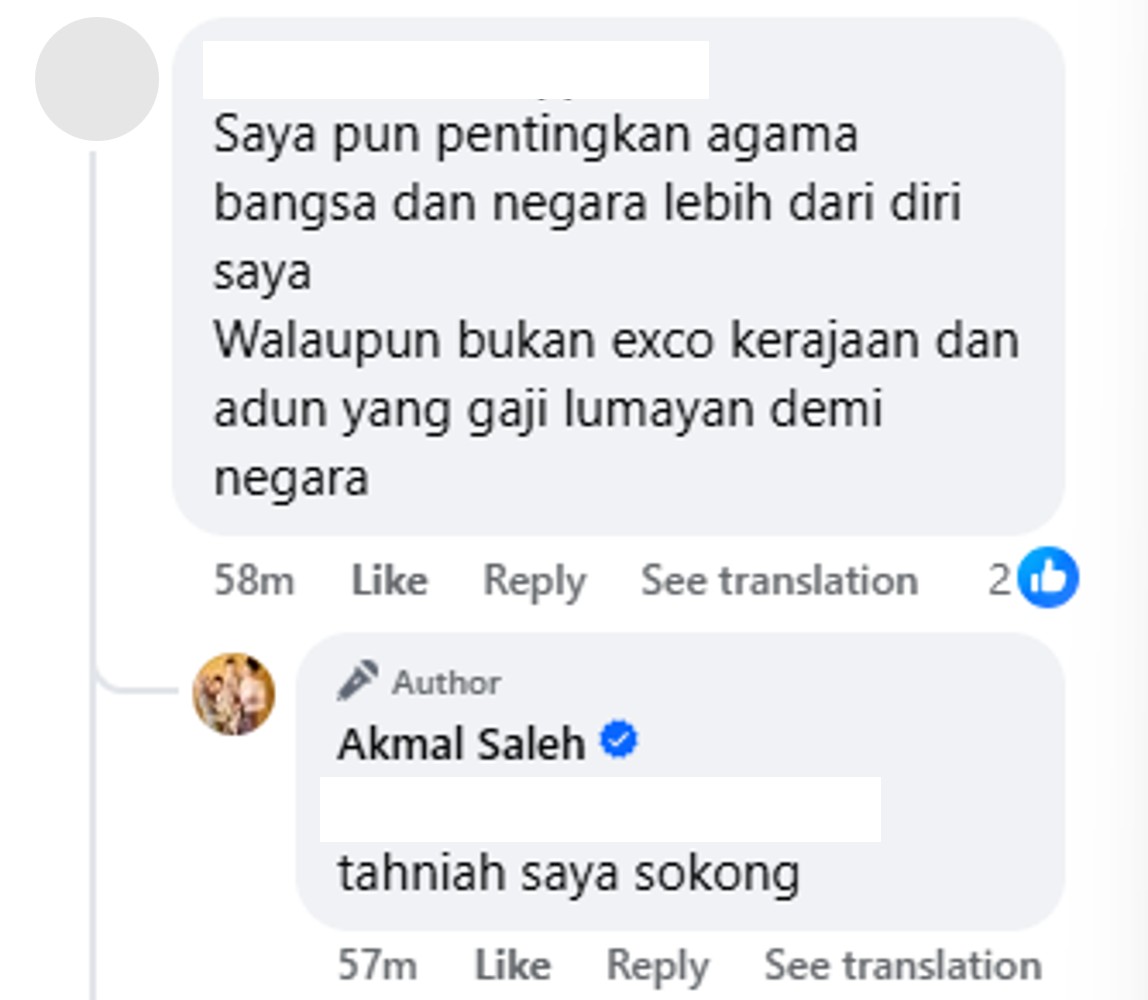Viewport: 1148px width, 1000px height.
Task: Open the first commenter's gray avatar
Action: (x=97, y=79)
